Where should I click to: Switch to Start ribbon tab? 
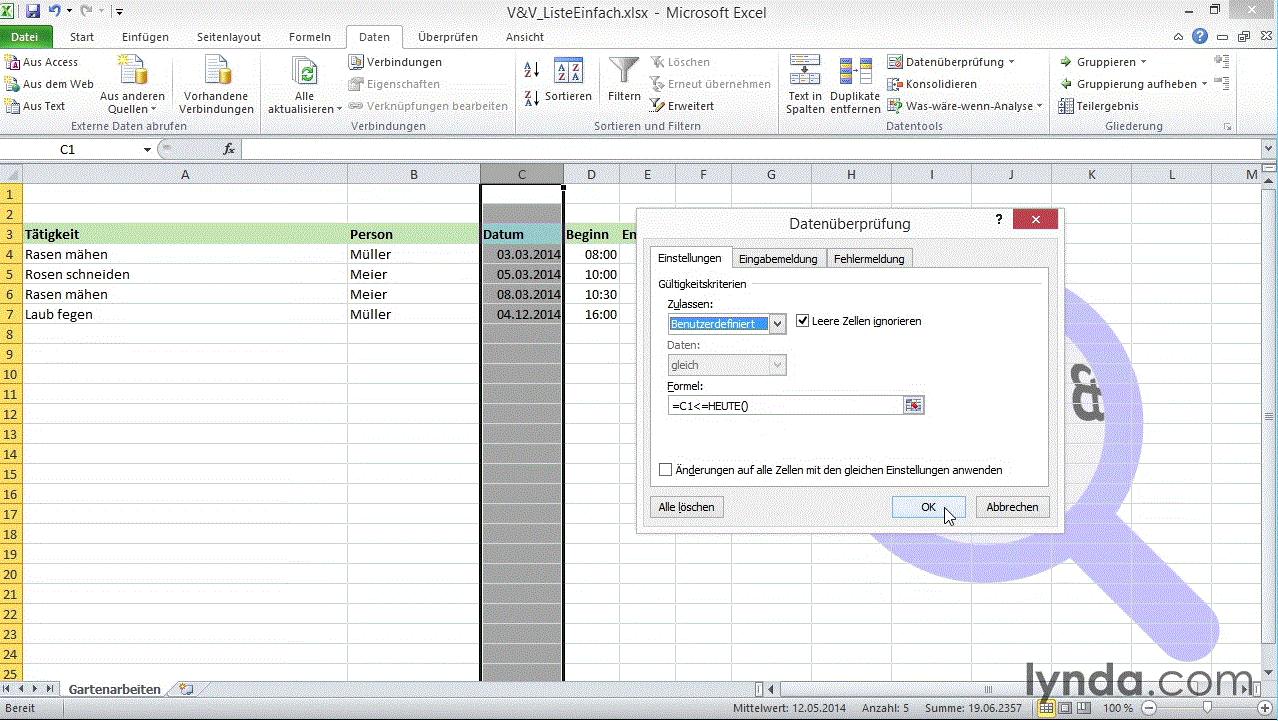[82, 37]
